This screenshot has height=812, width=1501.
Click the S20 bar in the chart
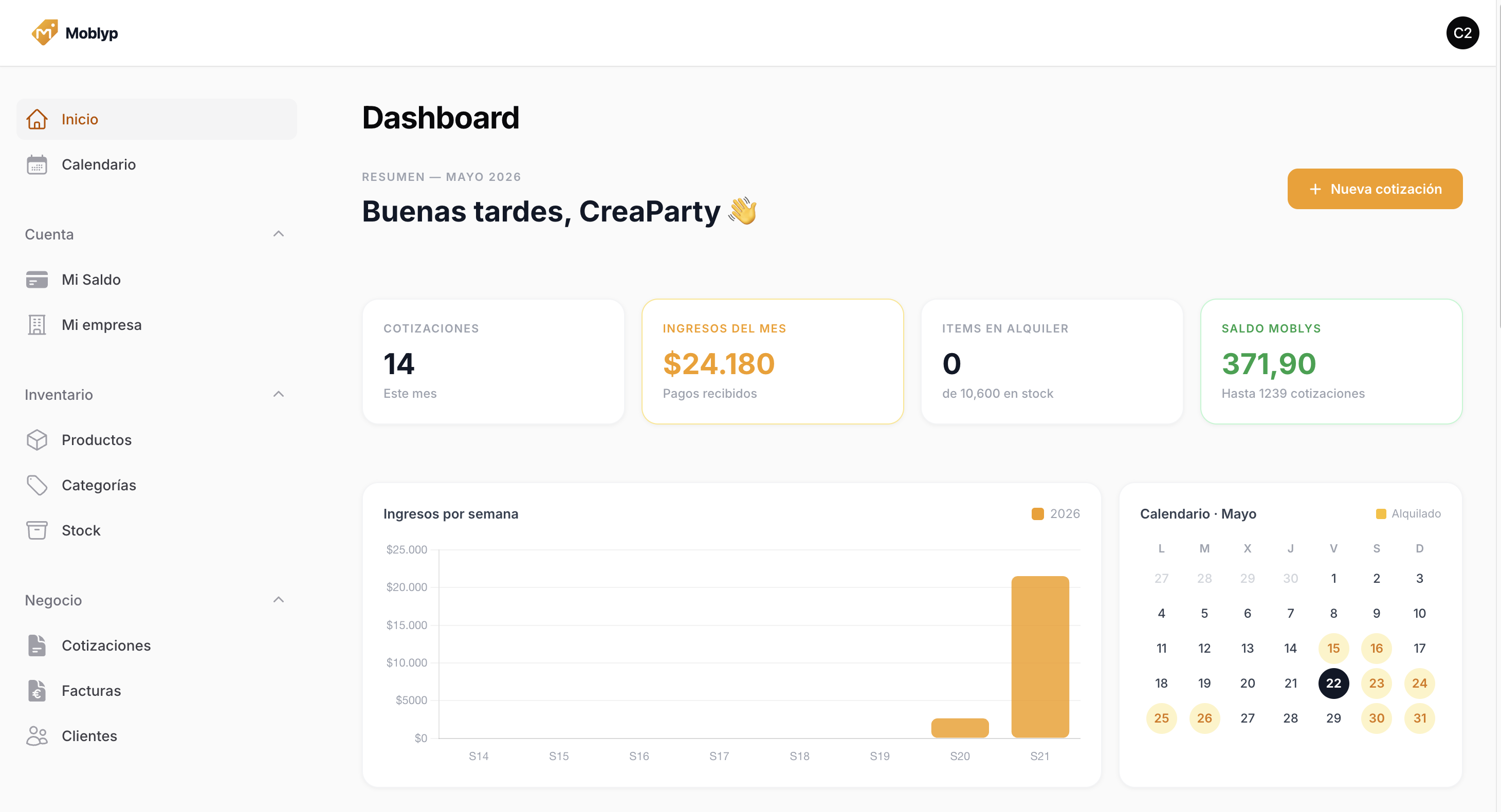point(960,728)
